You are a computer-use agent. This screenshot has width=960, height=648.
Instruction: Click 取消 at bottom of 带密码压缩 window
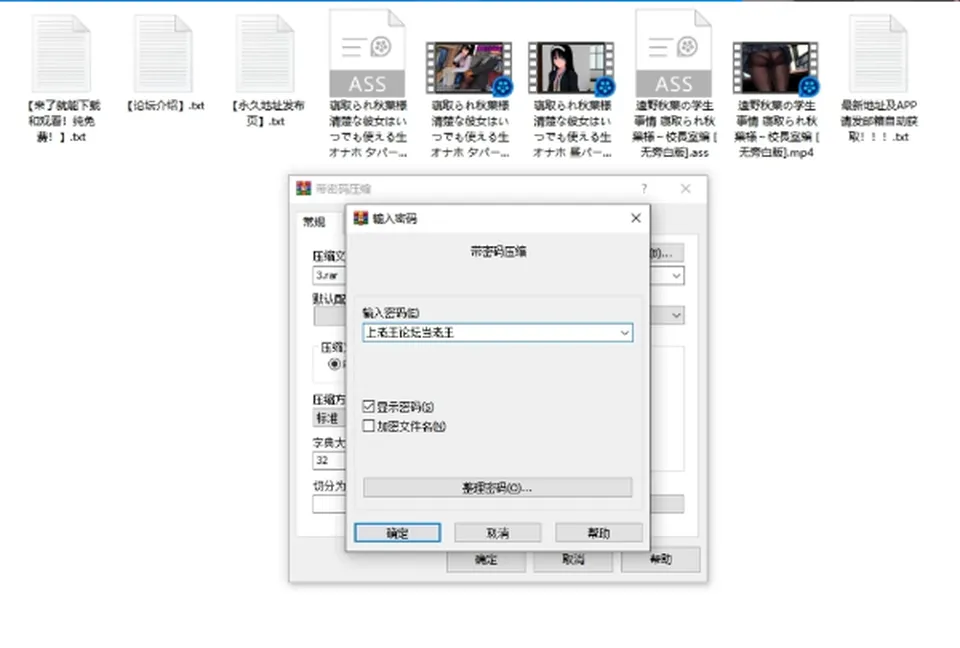[573, 560]
